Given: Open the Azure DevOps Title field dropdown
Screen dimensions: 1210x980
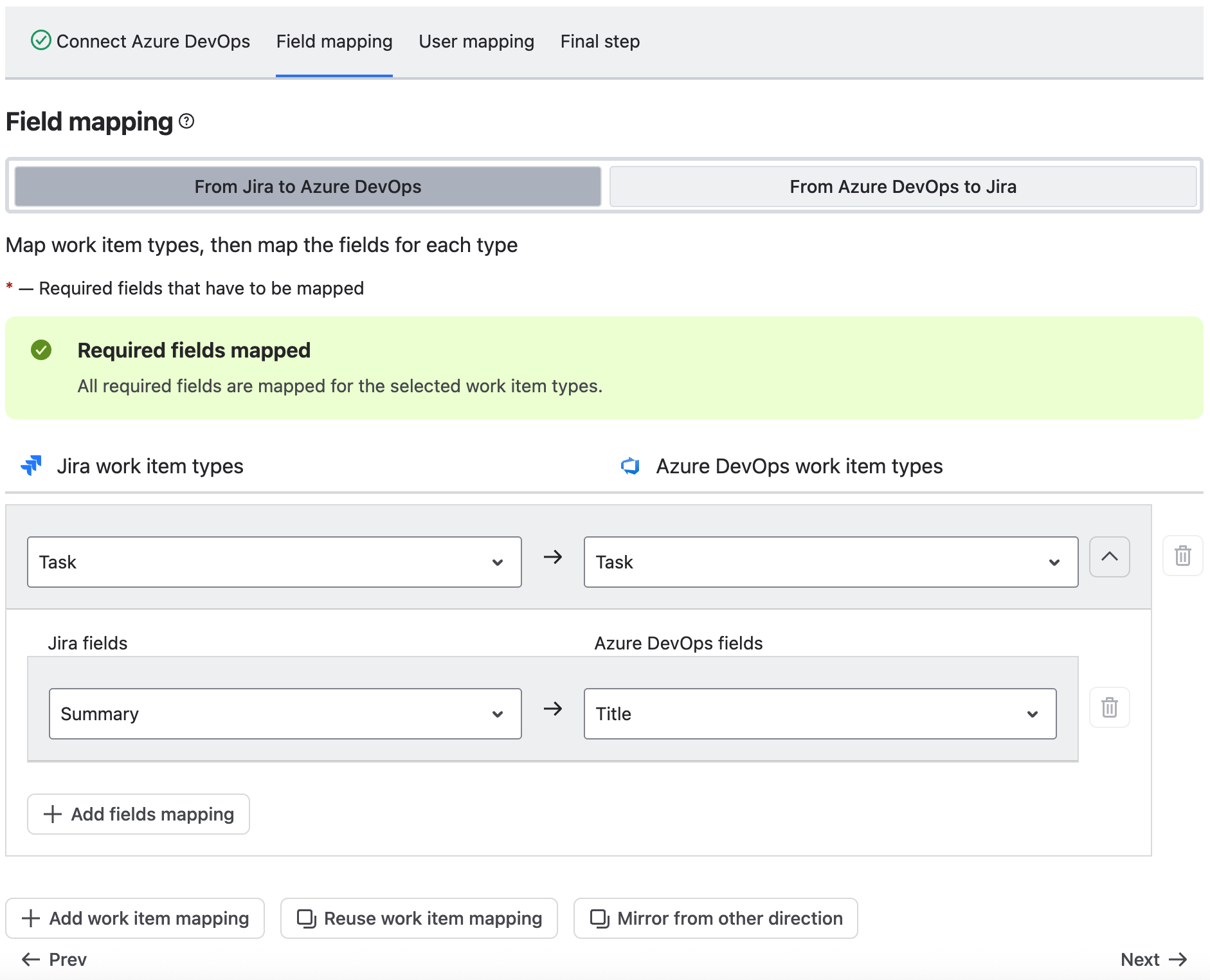Looking at the screenshot, I should point(820,714).
